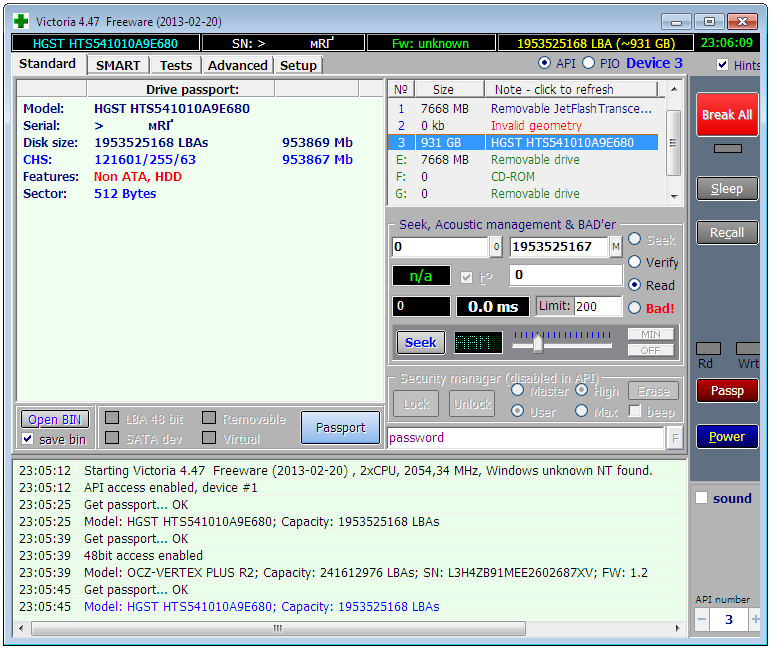The image size is (772, 648).
Task: Click the Seek button
Action: [x=420, y=342]
